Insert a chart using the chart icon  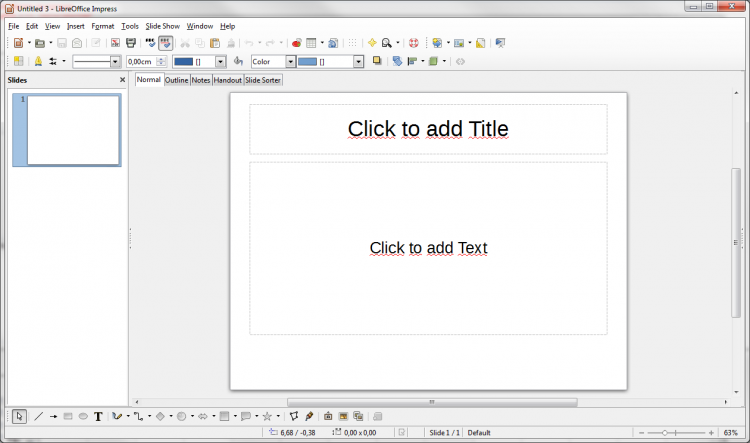click(x=297, y=43)
